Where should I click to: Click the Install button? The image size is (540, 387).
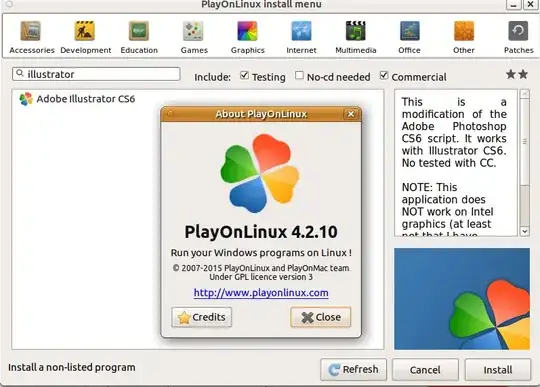tap(498, 369)
